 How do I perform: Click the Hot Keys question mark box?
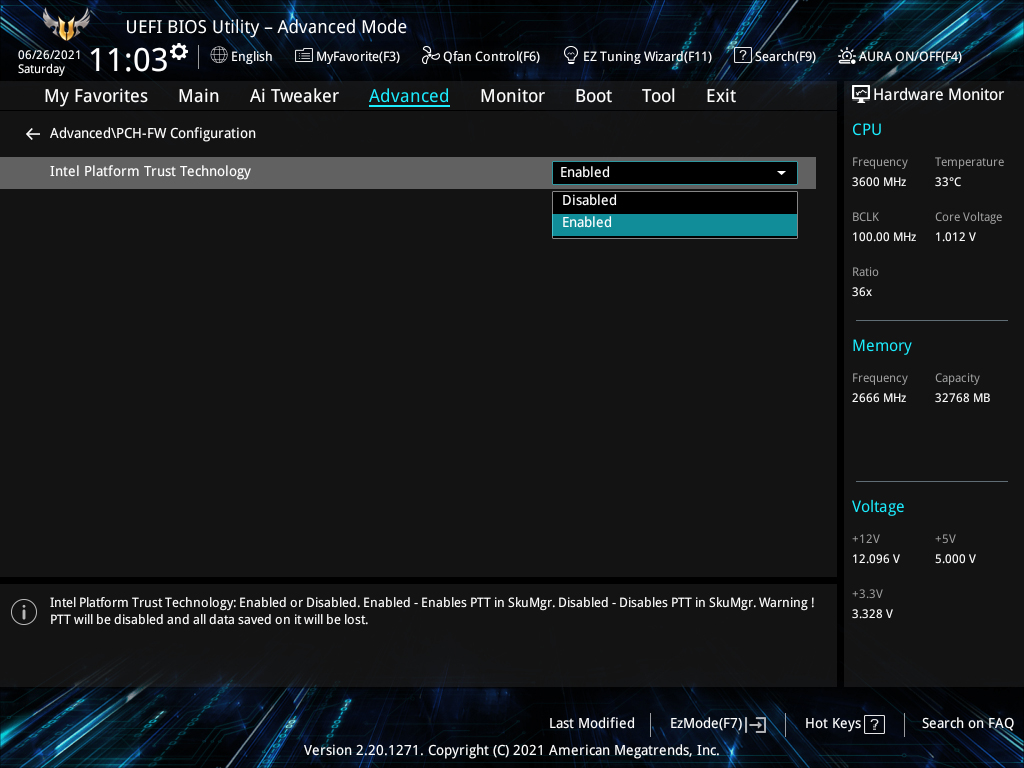click(x=874, y=724)
